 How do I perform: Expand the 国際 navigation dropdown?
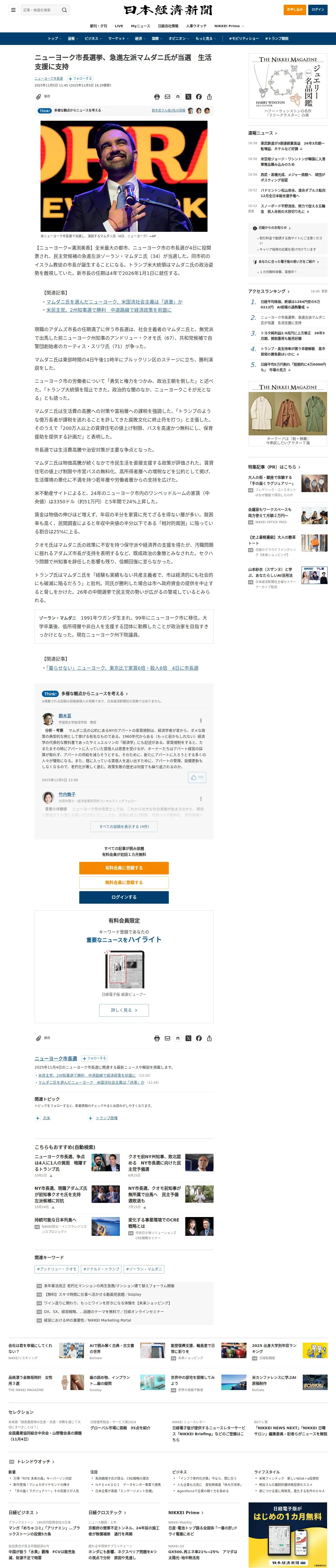[157, 38]
